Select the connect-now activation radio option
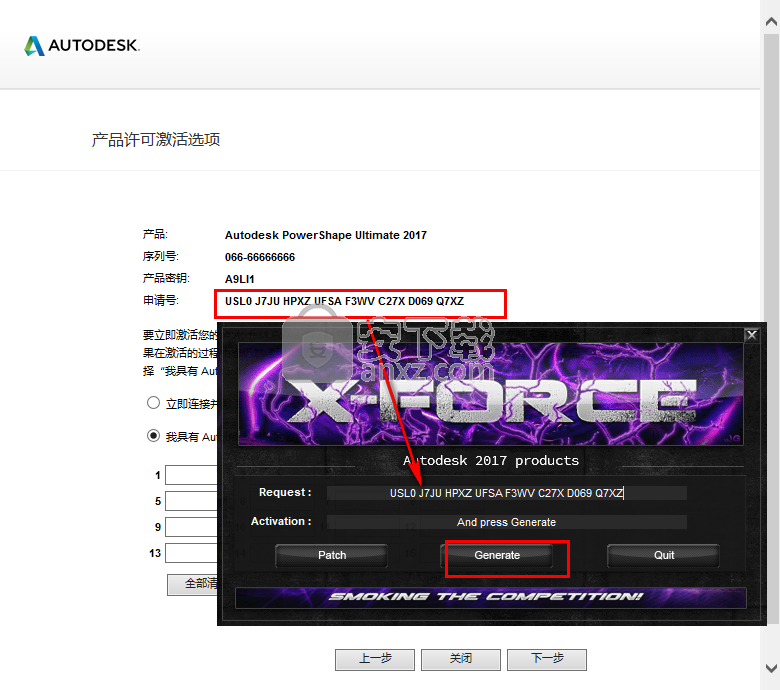780x690 pixels. pos(153,403)
